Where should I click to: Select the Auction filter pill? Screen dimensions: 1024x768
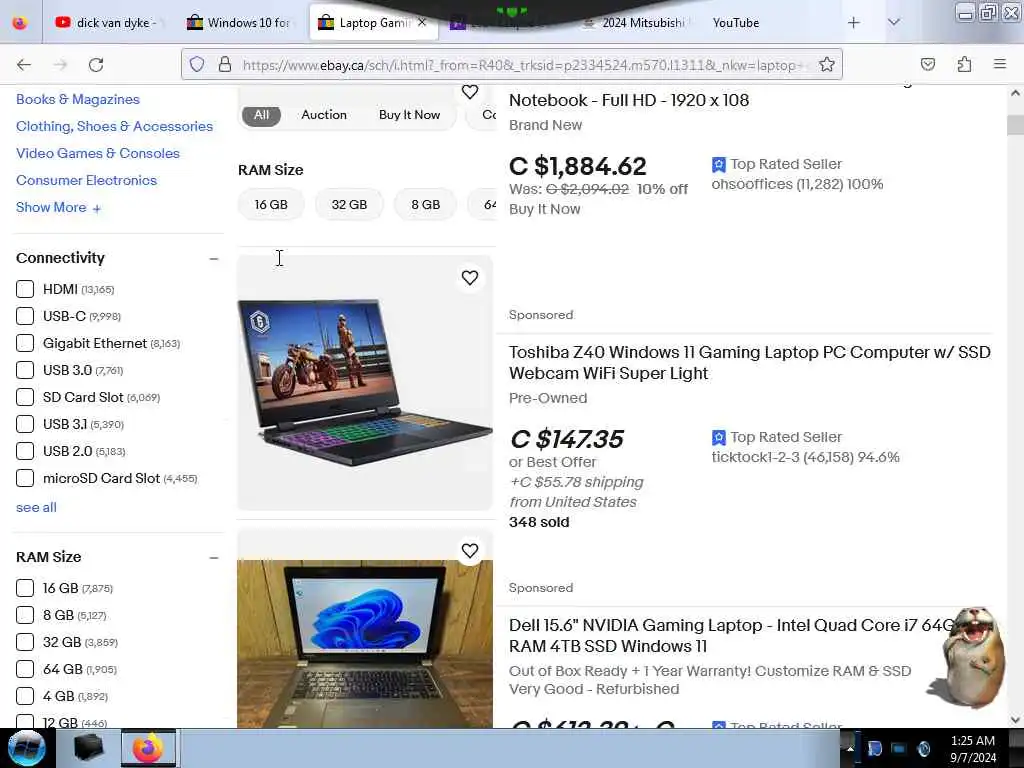(x=324, y=115)
